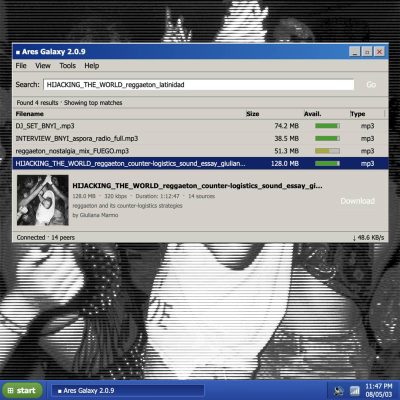Click the network signal tray icon
This screenshot has width=400, height=400.
[354, 390]
